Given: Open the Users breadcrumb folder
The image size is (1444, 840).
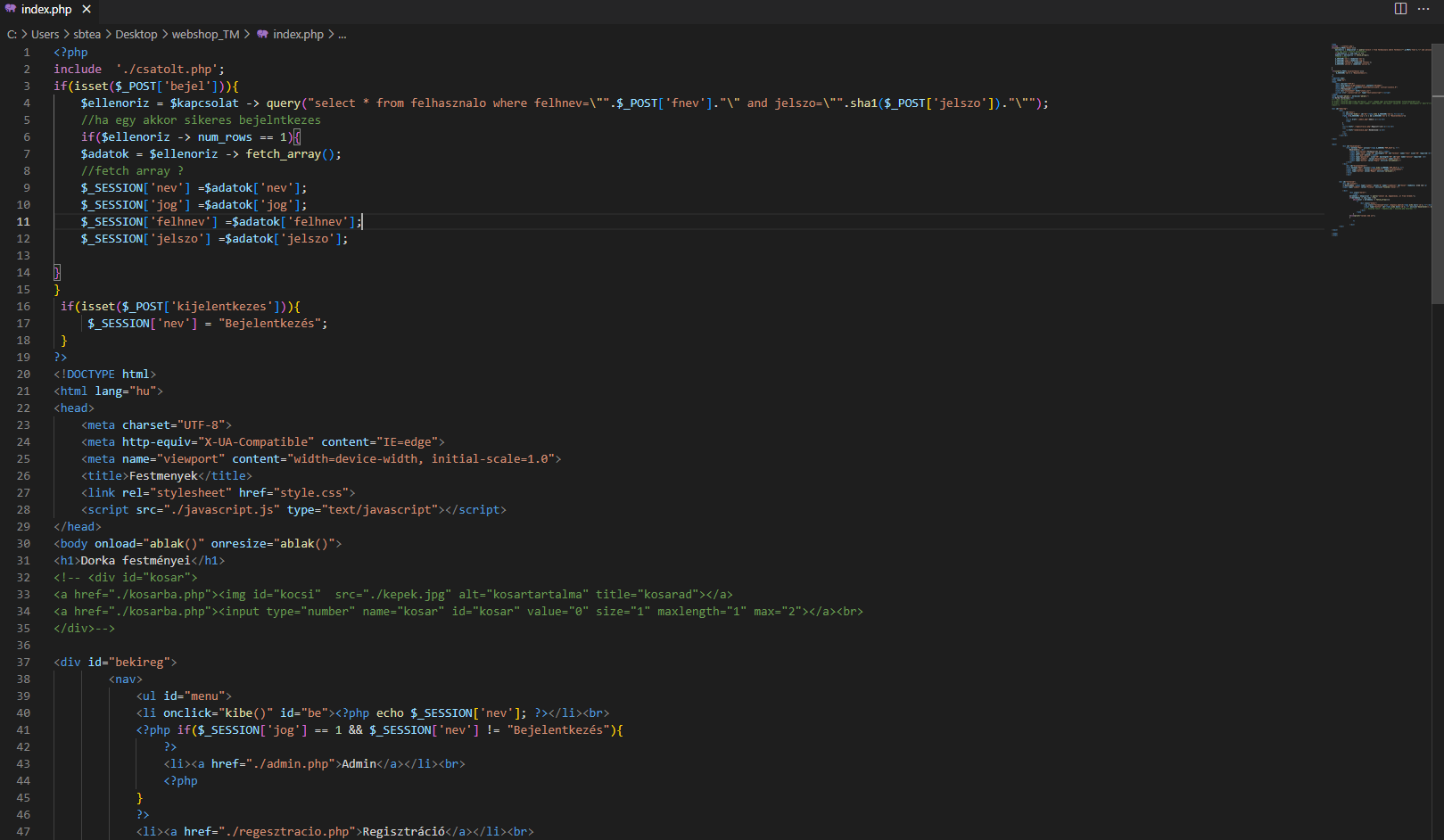Looking at the screenshot, I should tap(45, 35).
